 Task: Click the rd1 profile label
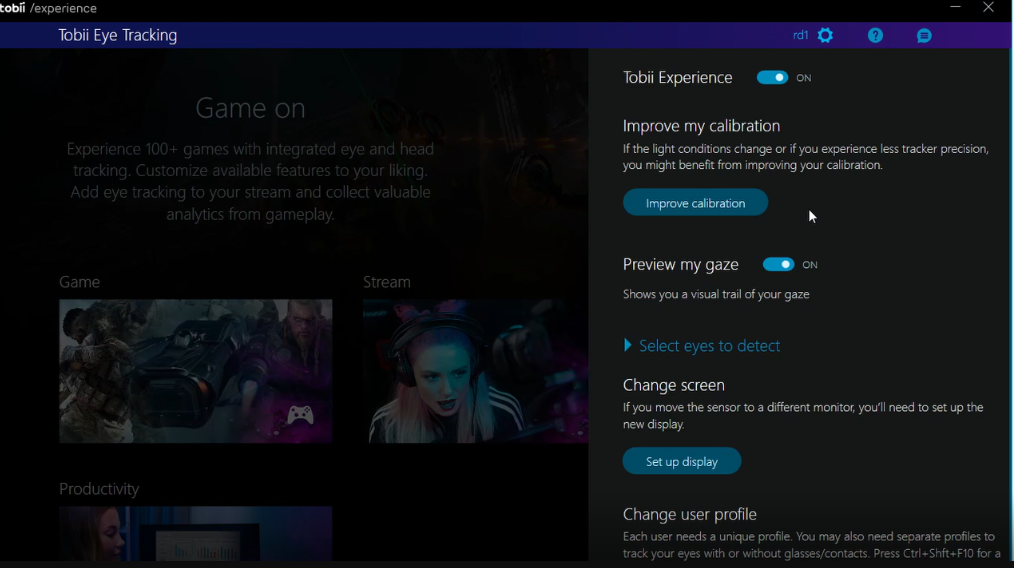point(801,36)
